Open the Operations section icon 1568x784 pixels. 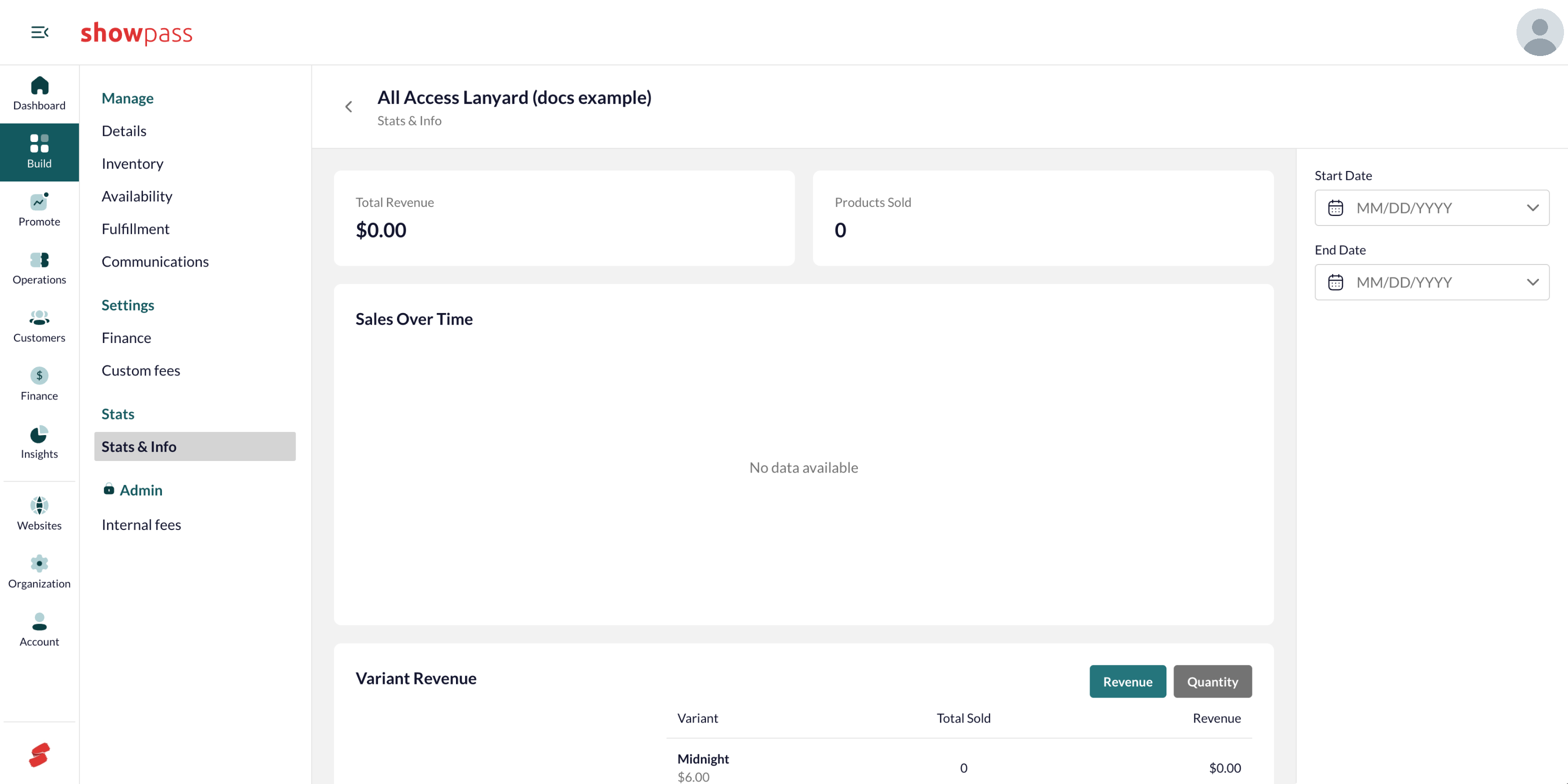pyautogui.click(x=39, y=260)
